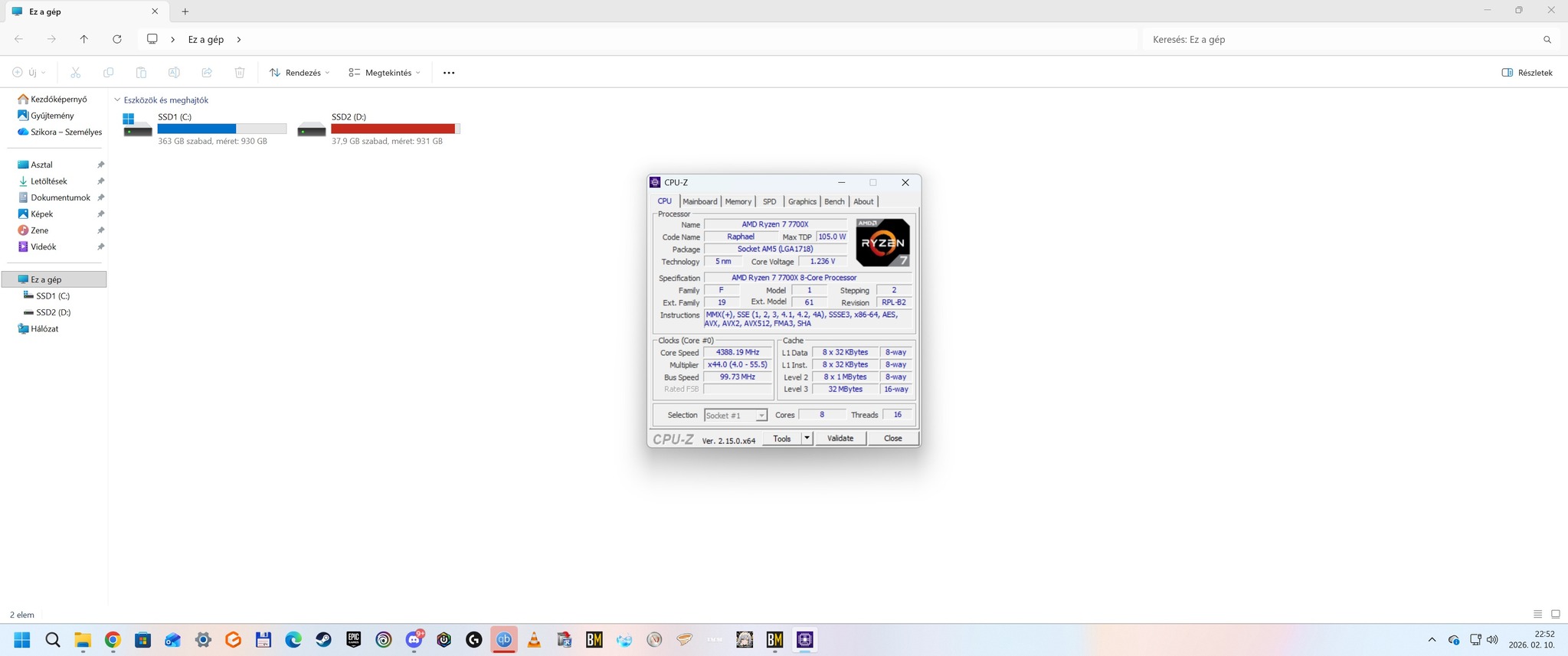Open the Memory tab in CPU-Z
1568x656 pixels.
pyautogui.click(x=738, y=201)
